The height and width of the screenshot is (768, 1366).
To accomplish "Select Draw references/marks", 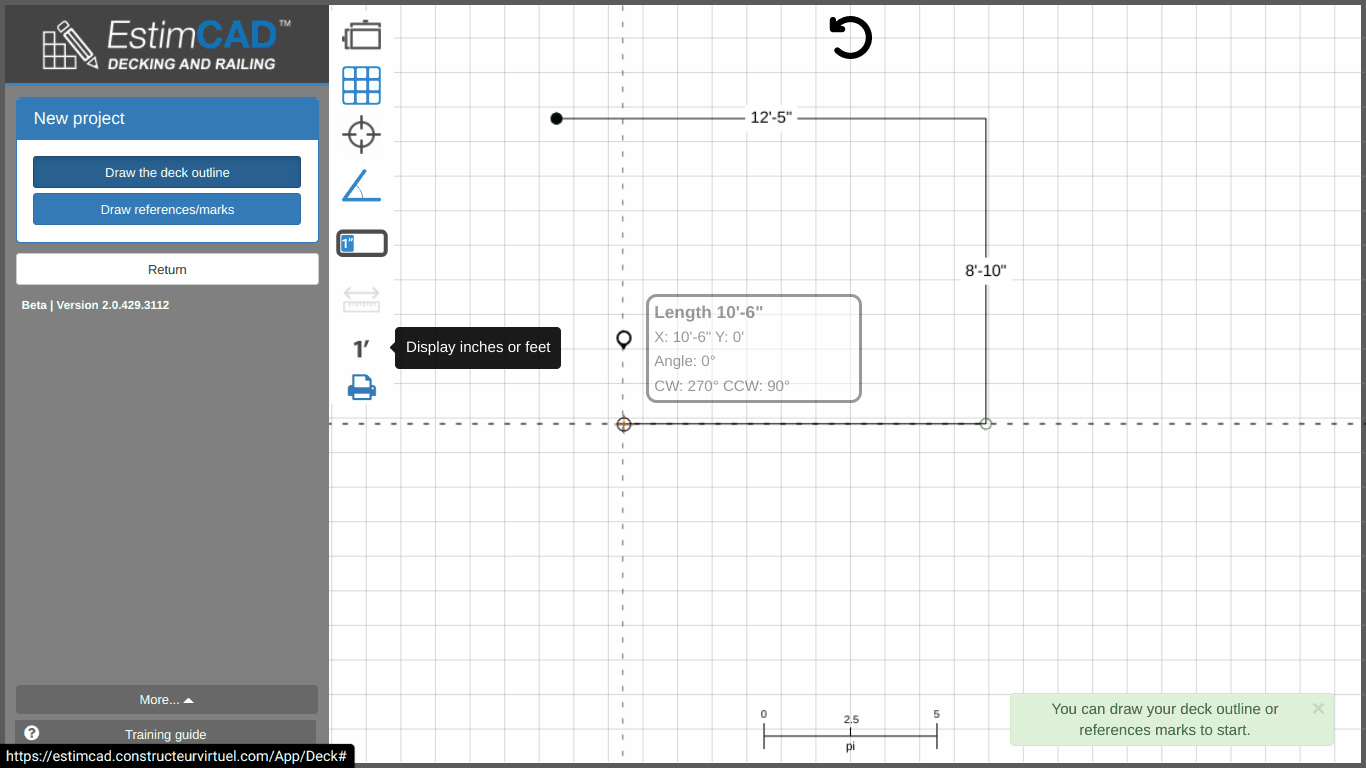I will pos(167,210).
